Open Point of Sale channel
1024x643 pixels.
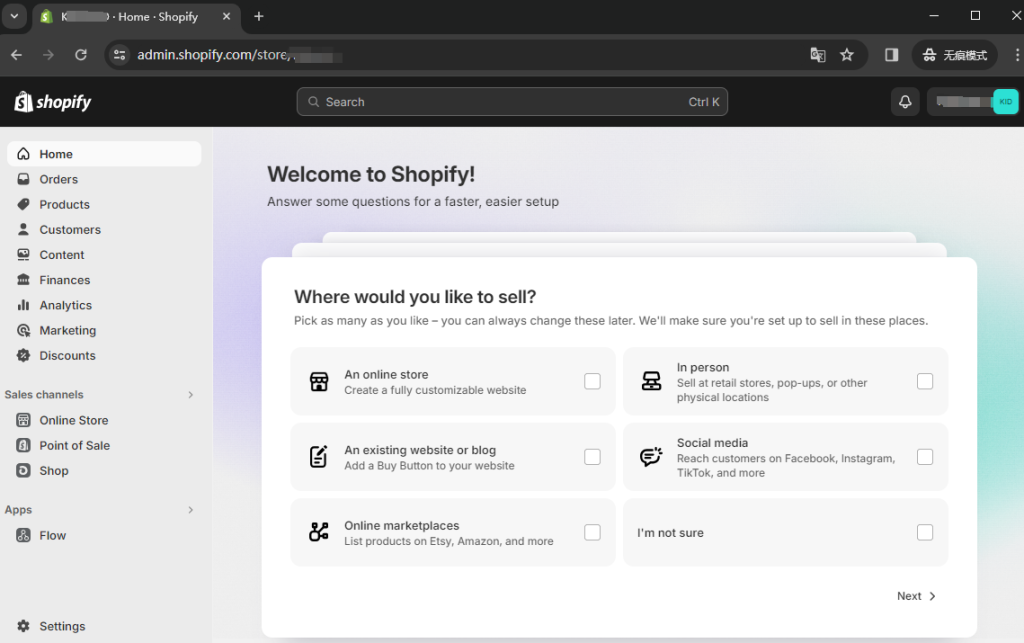pos(104,445)
